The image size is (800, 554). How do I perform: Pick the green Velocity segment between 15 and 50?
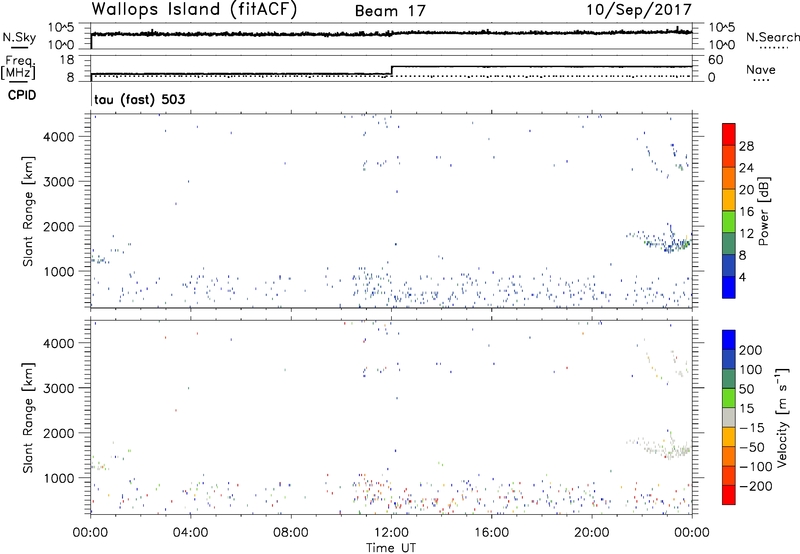point(729,398)
